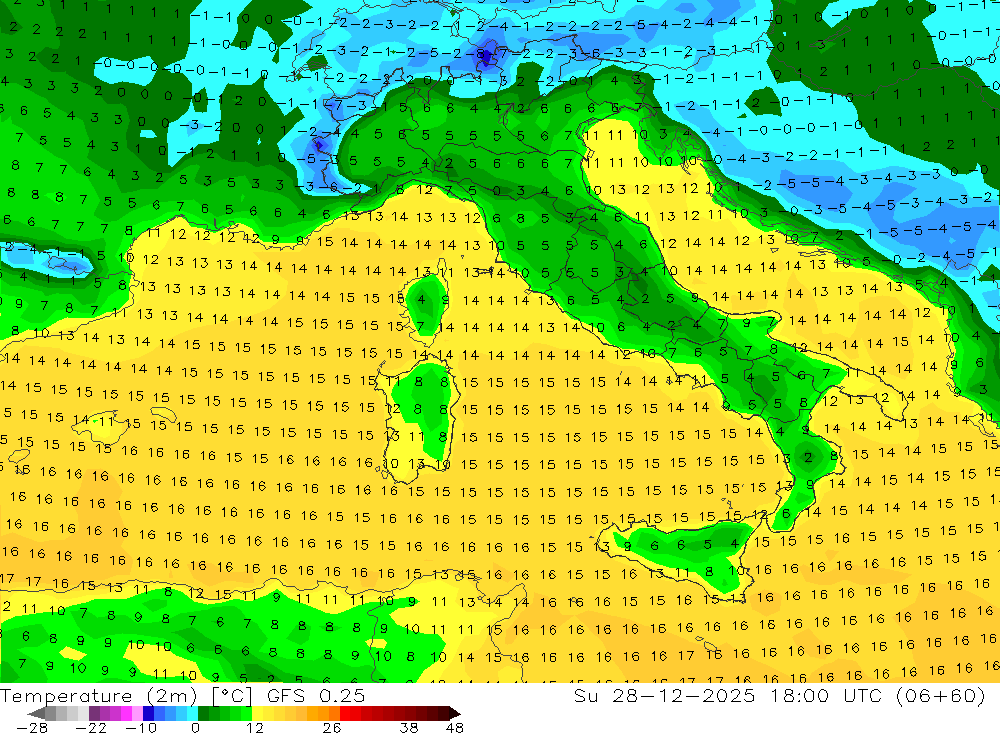The image size is (1000, 733).
Task: Click the date "Su 28-12-2025"
Action: pyautogui.click(x=664, y=696)
